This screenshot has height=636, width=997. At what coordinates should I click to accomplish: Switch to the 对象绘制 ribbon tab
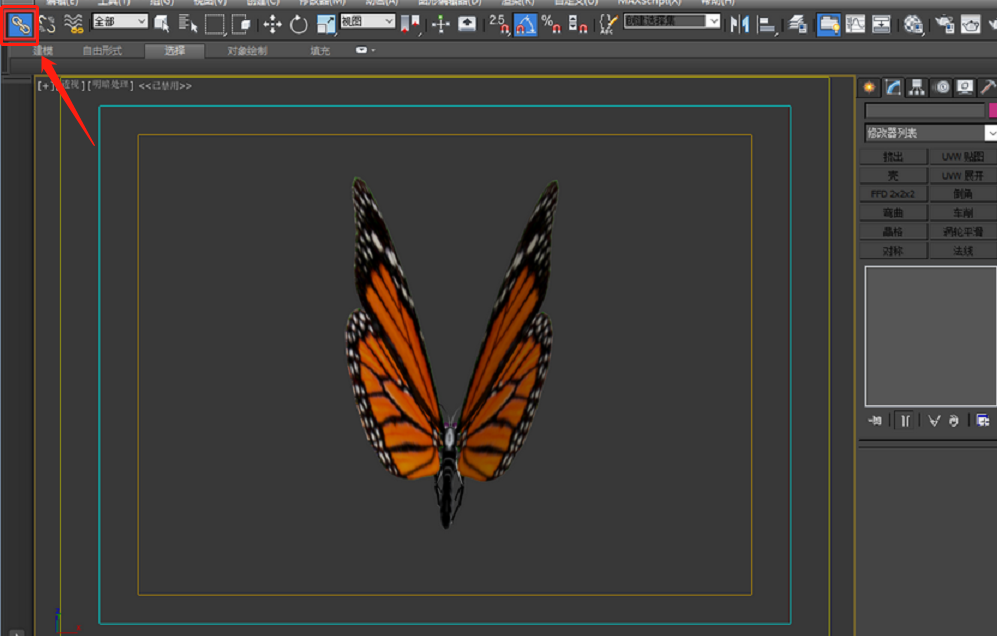pos(247,51)
